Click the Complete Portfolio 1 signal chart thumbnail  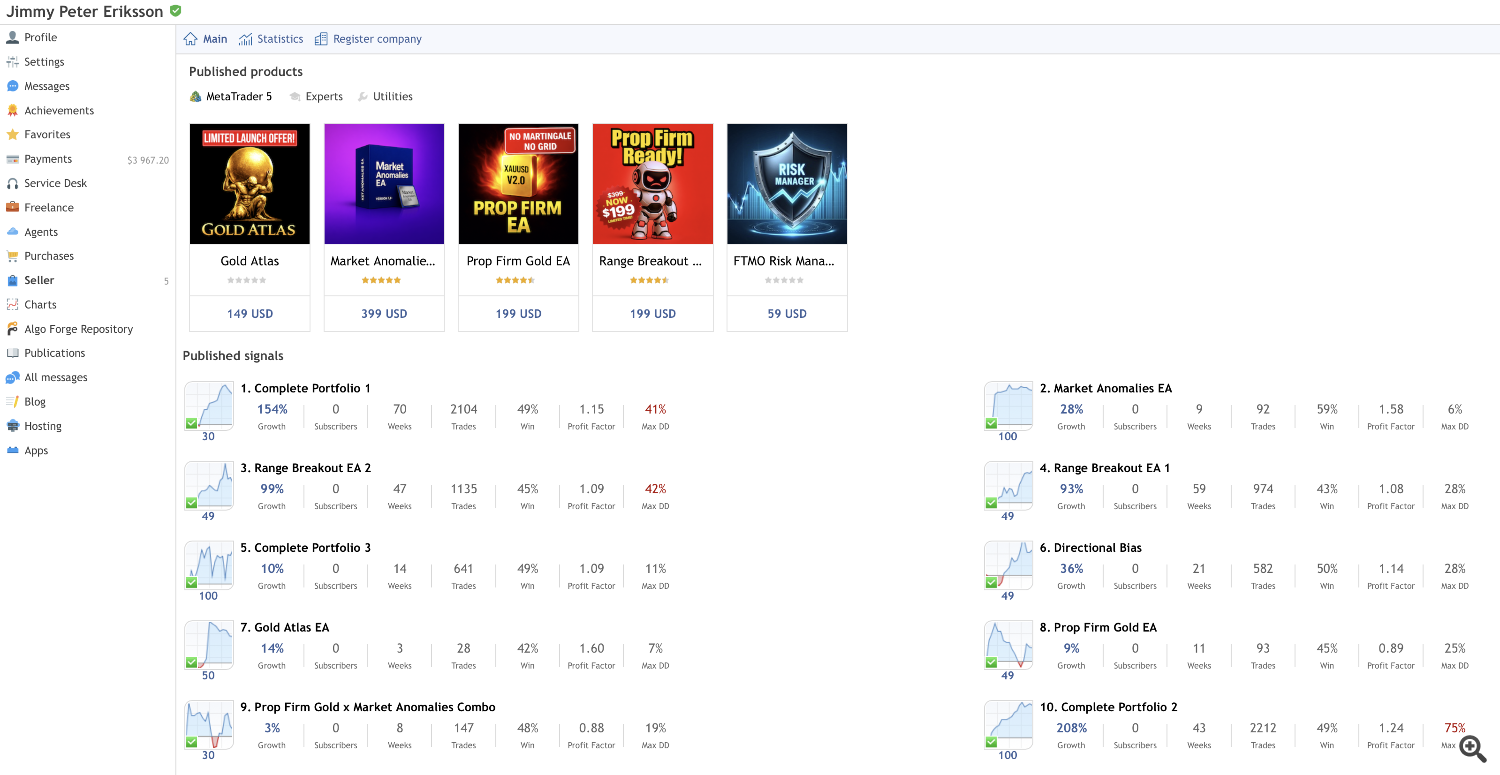coord(208,405)
